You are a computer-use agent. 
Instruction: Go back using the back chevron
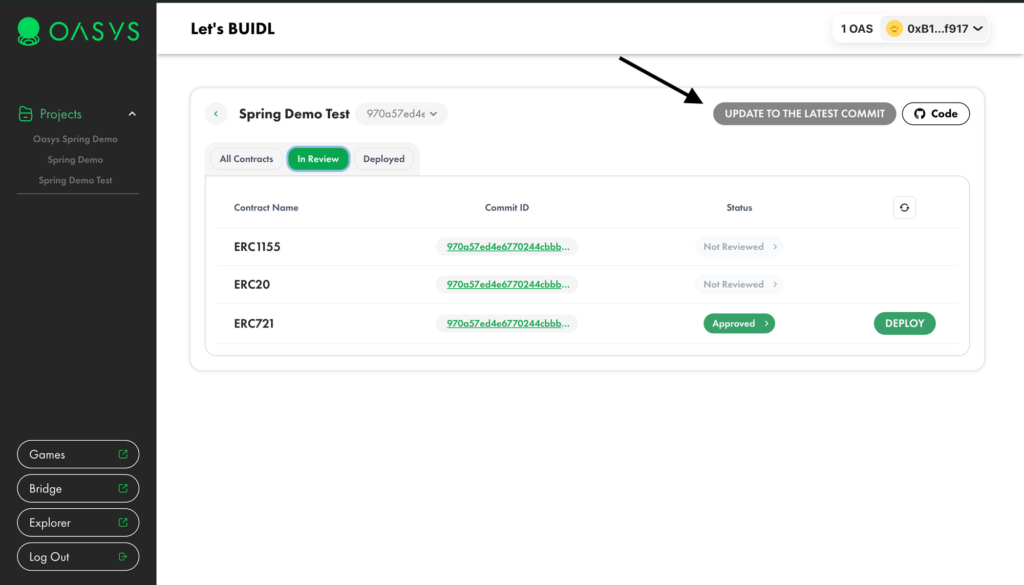tap(216, 114)
